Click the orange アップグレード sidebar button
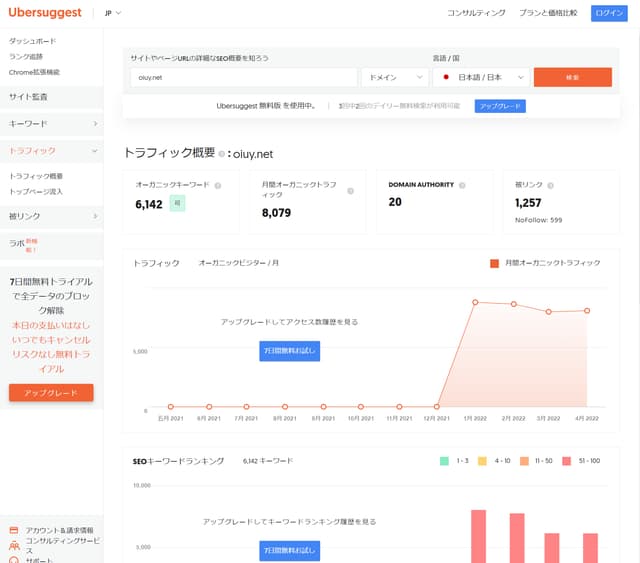Screen dimensions: 640x563 tap(51, 393)
